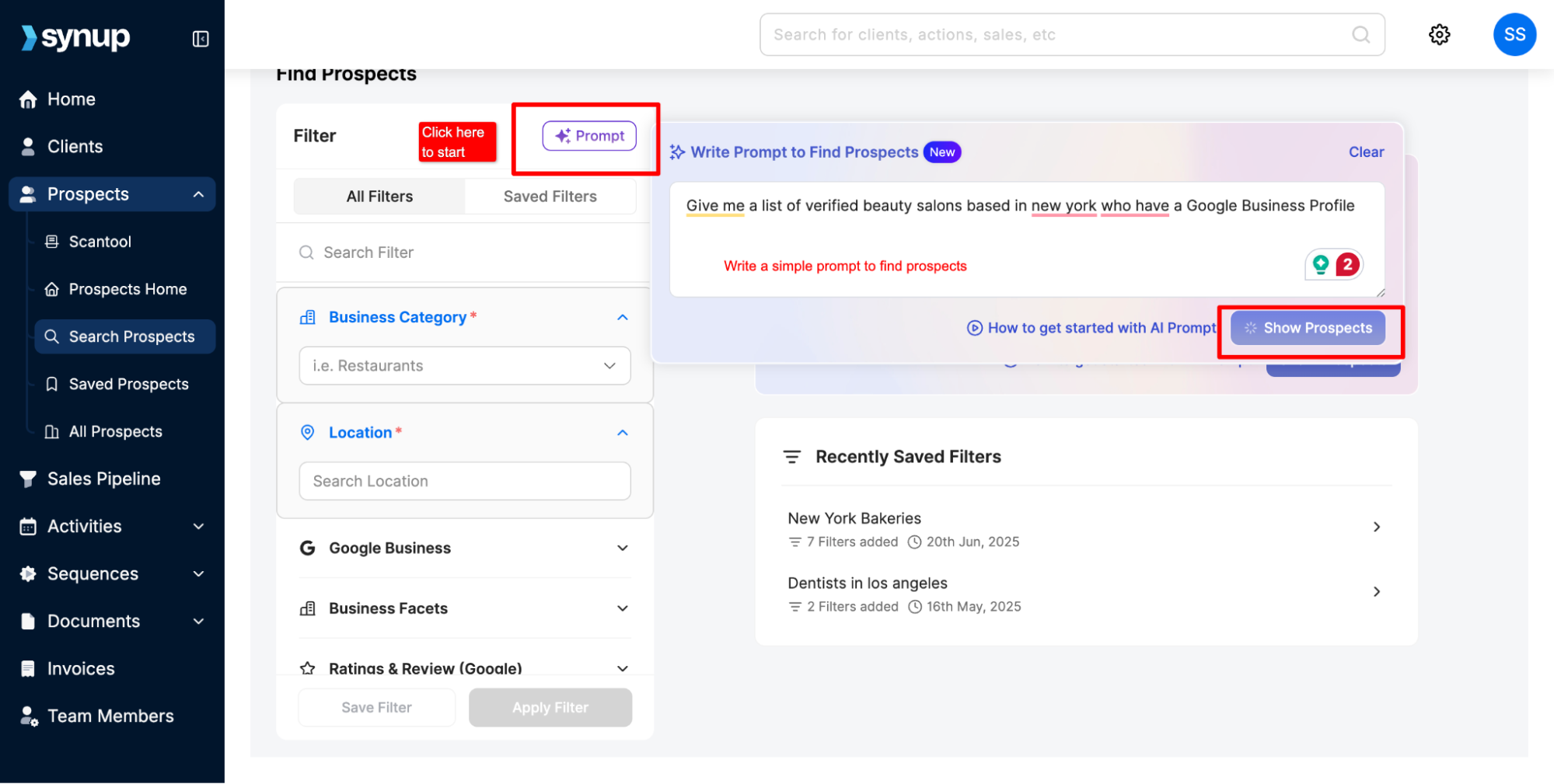Open Sales Pipeline in the sidebar
Image resolution: width=1554 pixels, height=784 pixels.
click(x=103, y=479)
